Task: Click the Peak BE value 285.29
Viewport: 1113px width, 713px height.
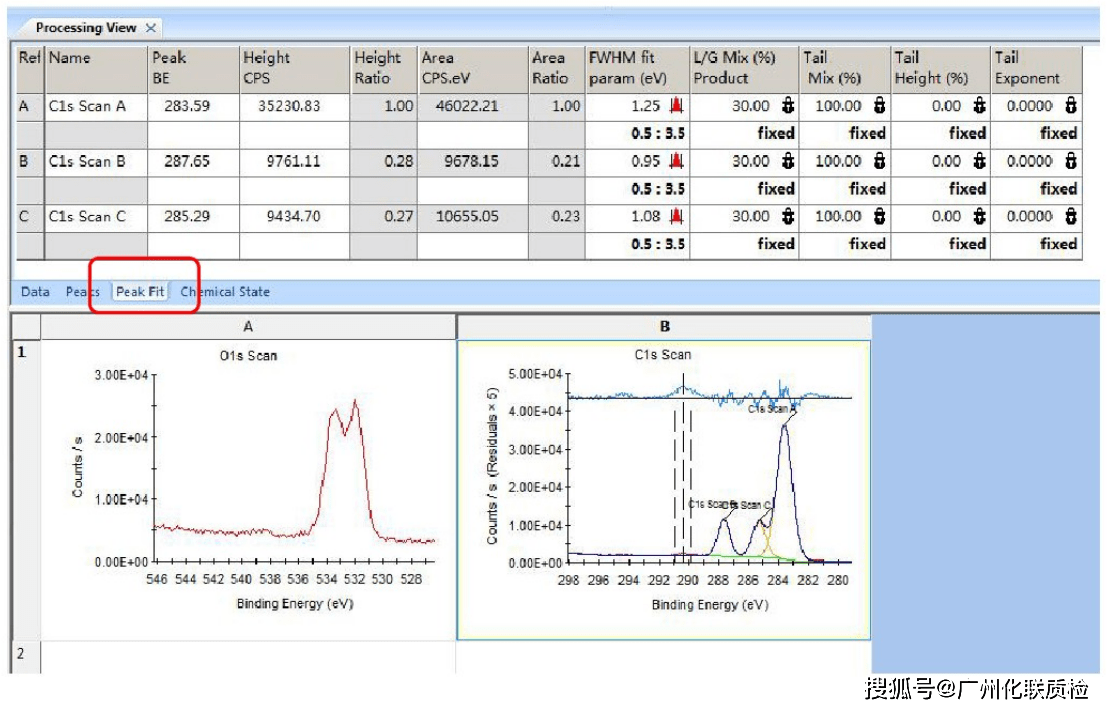Action: [187, 217]
